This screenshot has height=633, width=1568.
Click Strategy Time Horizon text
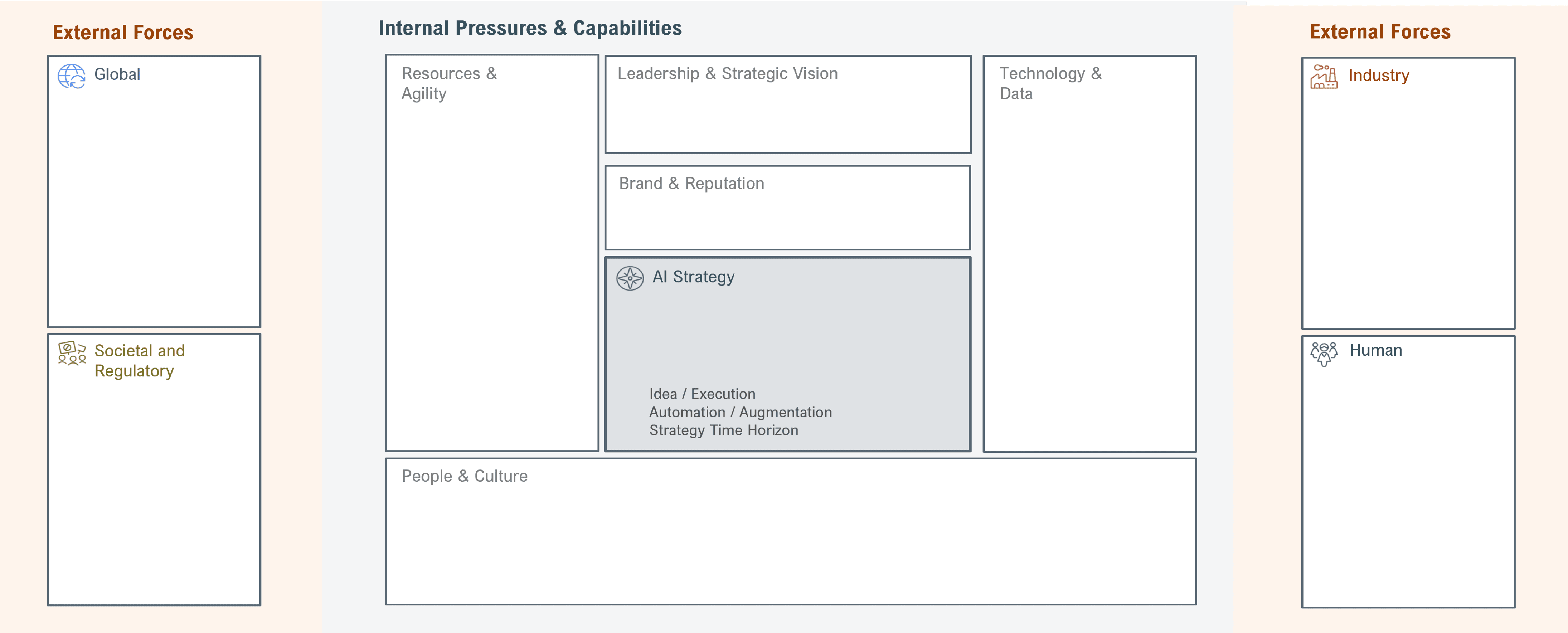(x=723, y=430)
